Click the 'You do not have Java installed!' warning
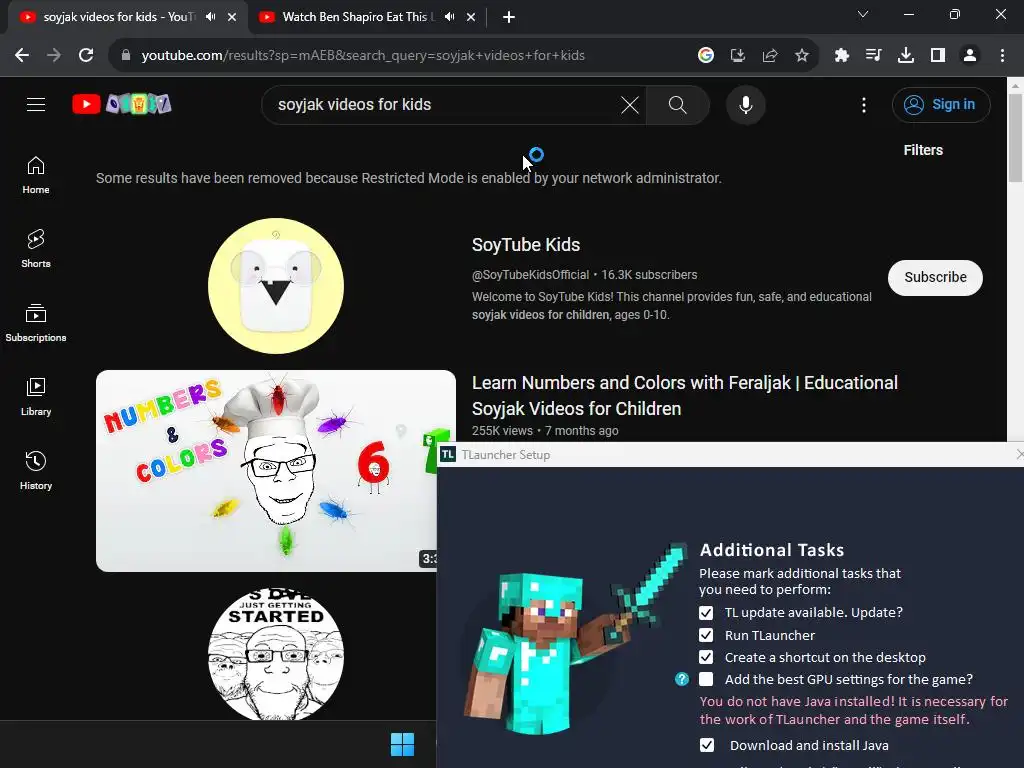Screen dimensions: 1024x768 pyautogui.click(x=854, y=710)
